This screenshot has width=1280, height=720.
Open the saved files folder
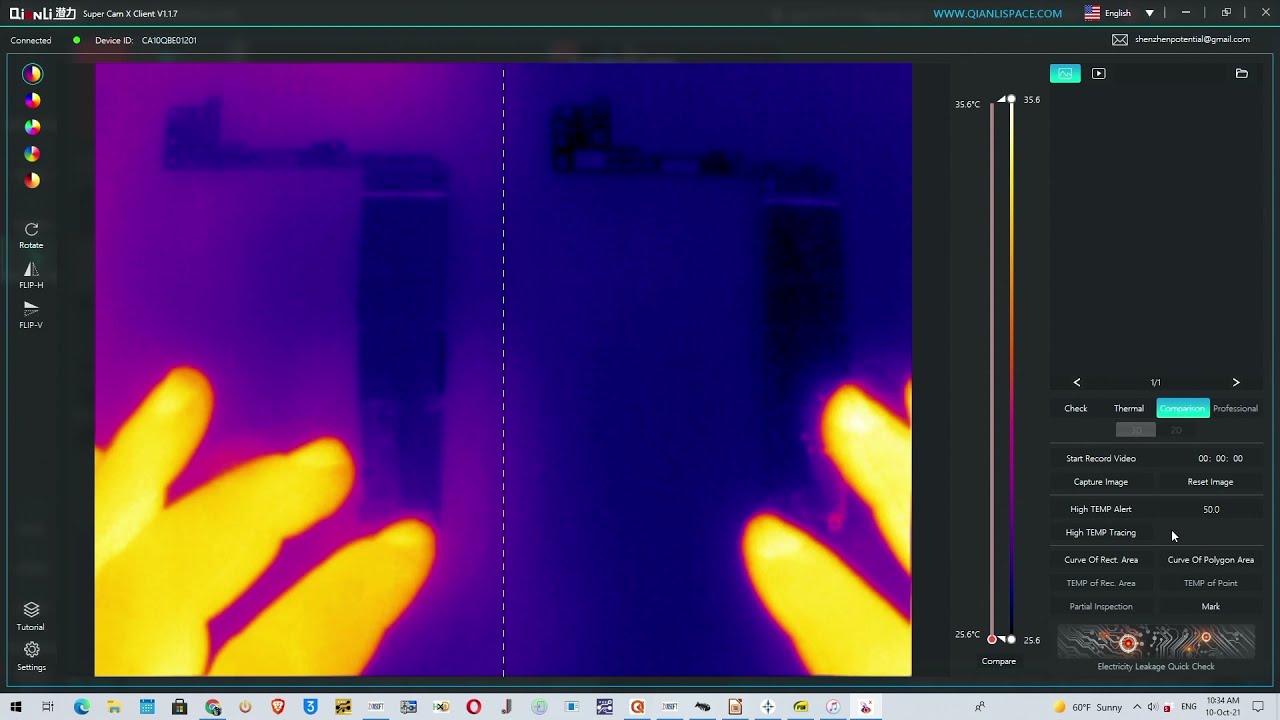[x=1241, y=73]
